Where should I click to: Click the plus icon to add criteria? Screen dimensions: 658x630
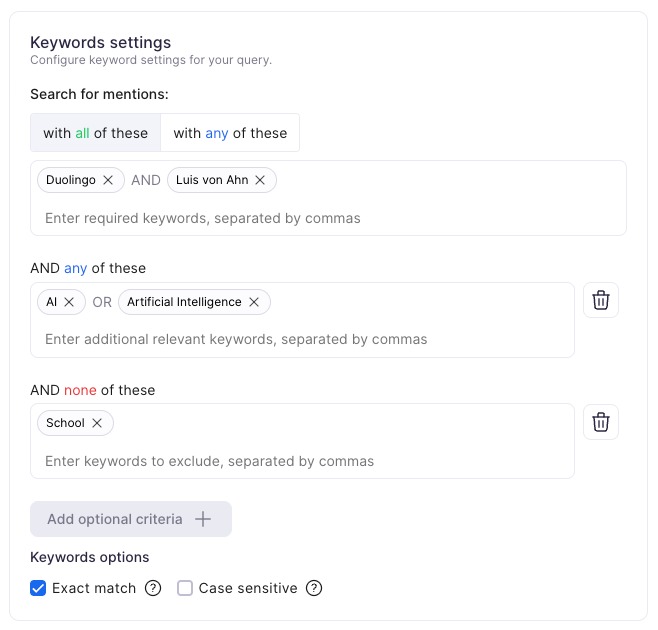coord(203,519)
